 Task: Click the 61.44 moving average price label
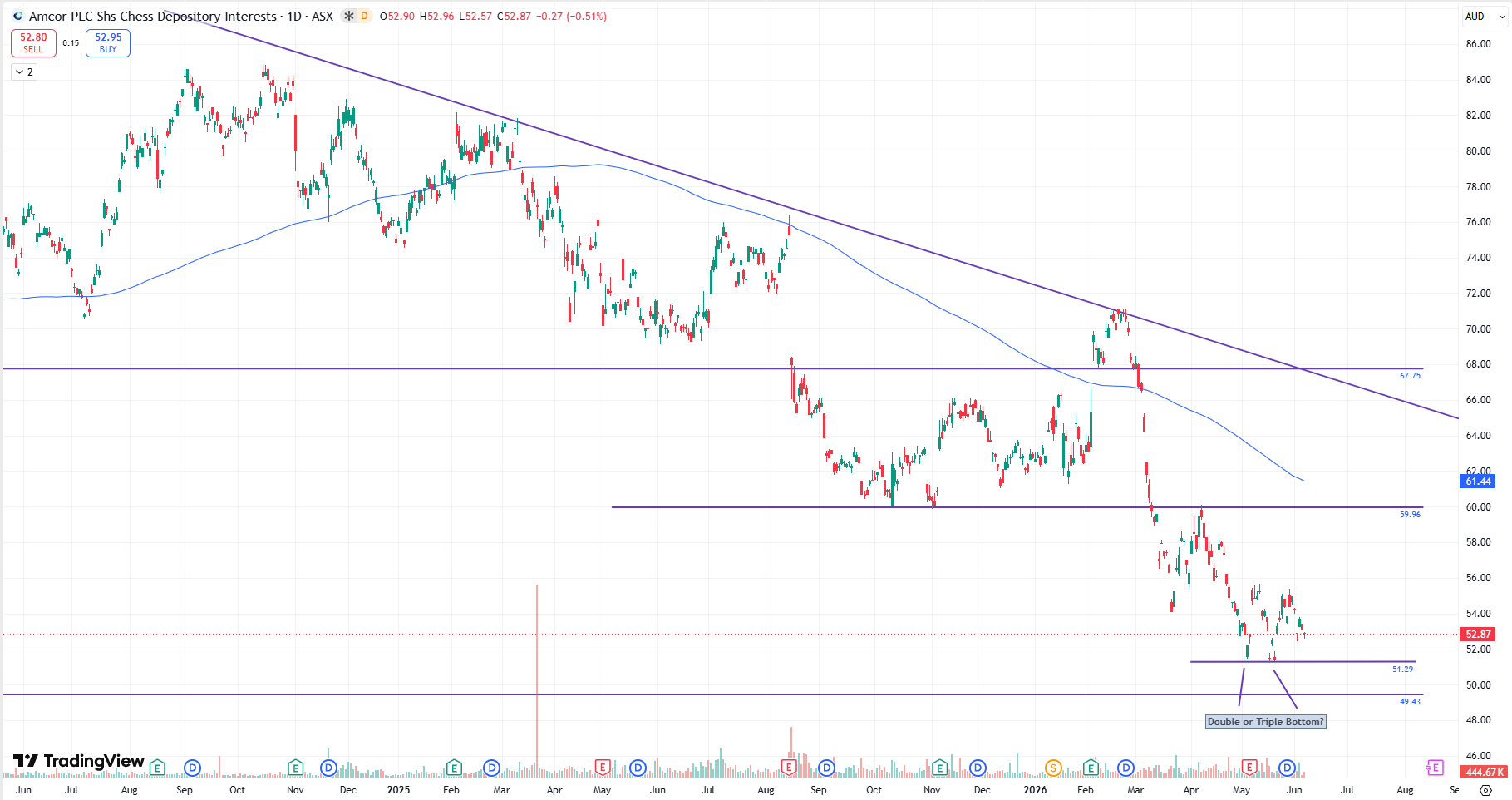click(x=1478, y=481)
